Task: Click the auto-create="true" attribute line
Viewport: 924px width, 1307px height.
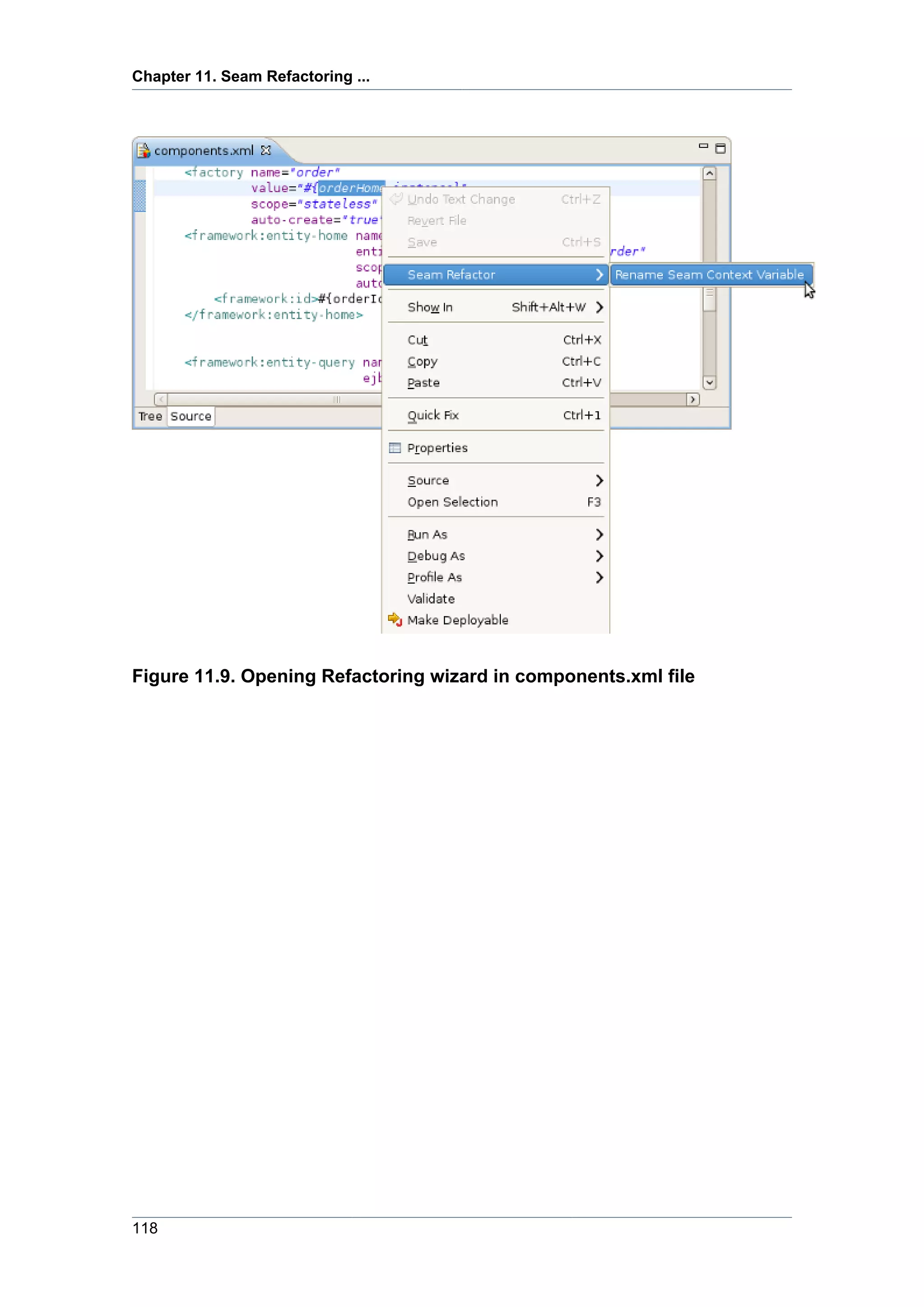Action: click(316, 220)
